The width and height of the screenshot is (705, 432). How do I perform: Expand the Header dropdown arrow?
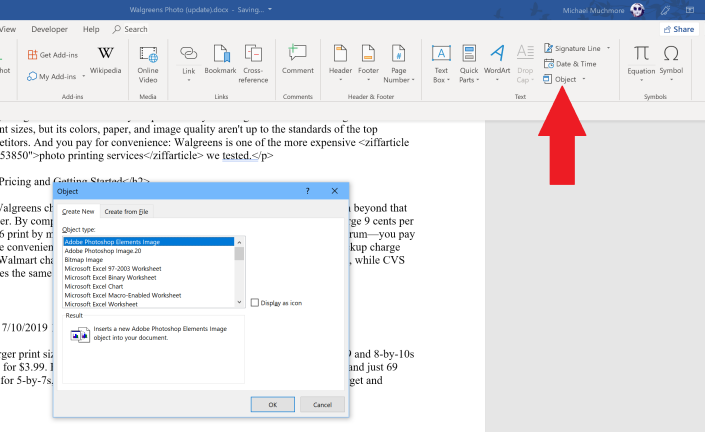(x=340, y=80)
